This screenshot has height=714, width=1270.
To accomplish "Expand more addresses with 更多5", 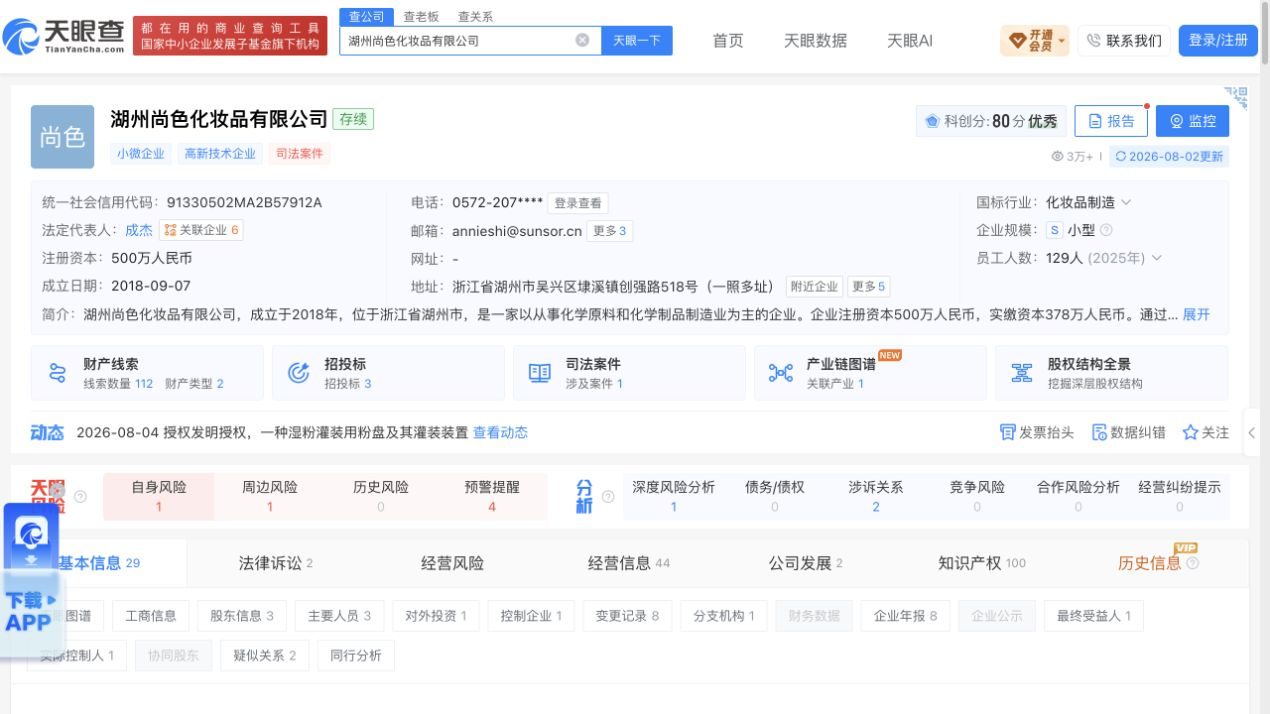I will 868,286.
